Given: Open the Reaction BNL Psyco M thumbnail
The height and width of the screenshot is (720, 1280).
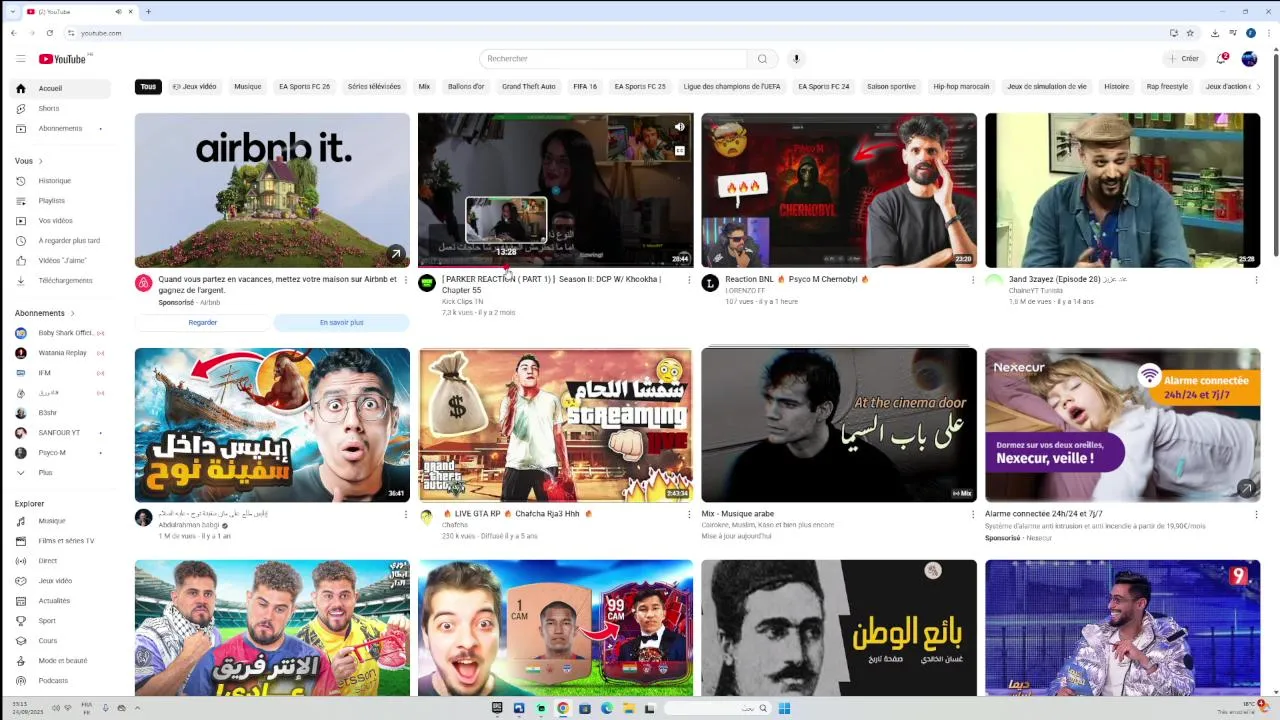Looking at the screenshot, I should tap(839, 190).
